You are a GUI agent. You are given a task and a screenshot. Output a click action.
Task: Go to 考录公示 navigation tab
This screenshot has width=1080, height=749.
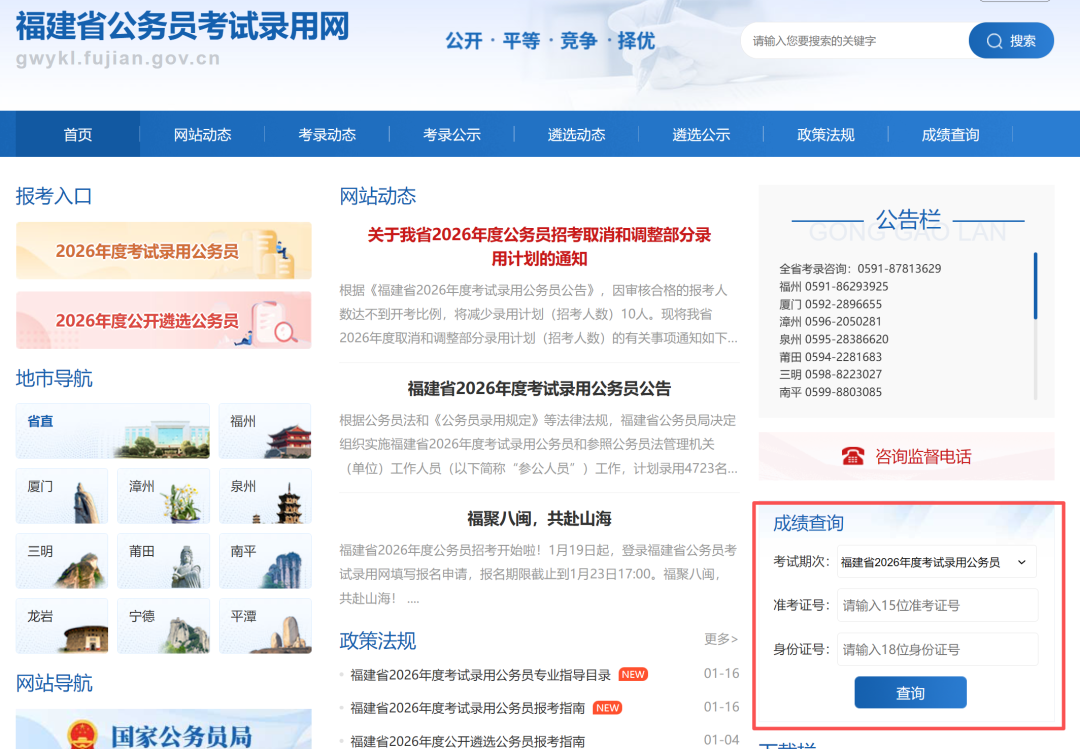[x=452, y=135]
